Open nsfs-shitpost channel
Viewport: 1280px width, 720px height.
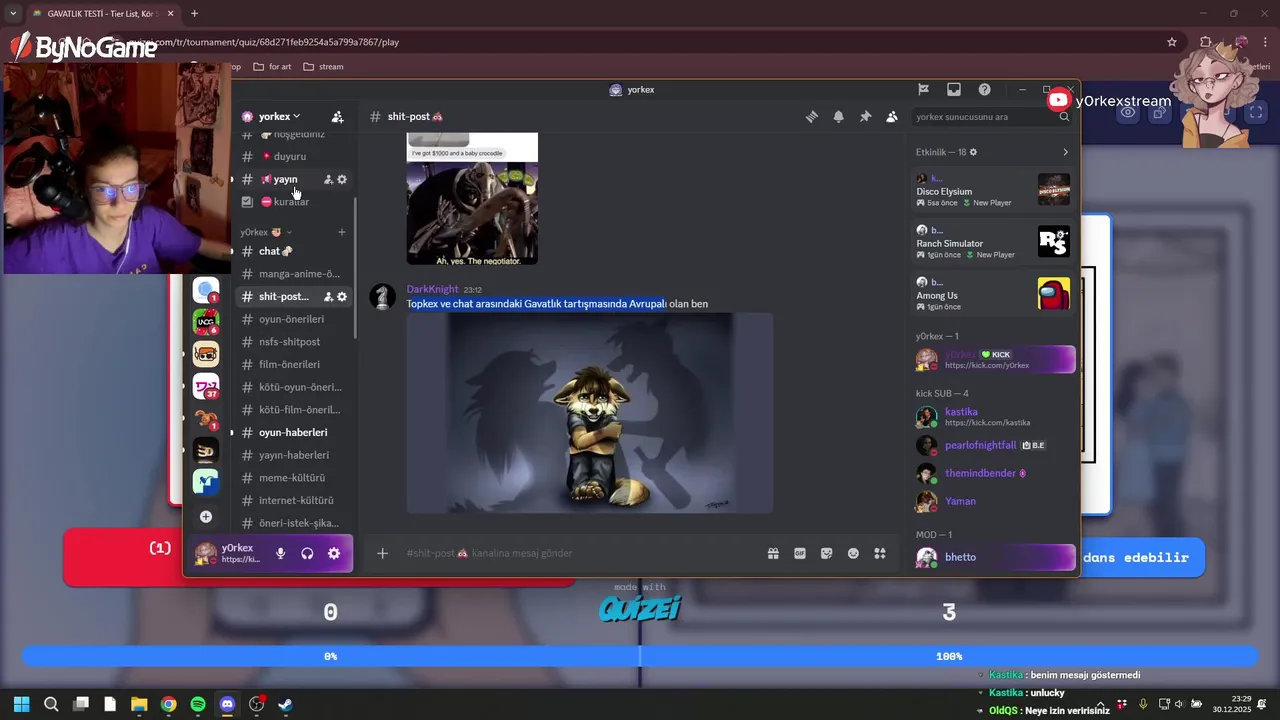pos(293,342)
